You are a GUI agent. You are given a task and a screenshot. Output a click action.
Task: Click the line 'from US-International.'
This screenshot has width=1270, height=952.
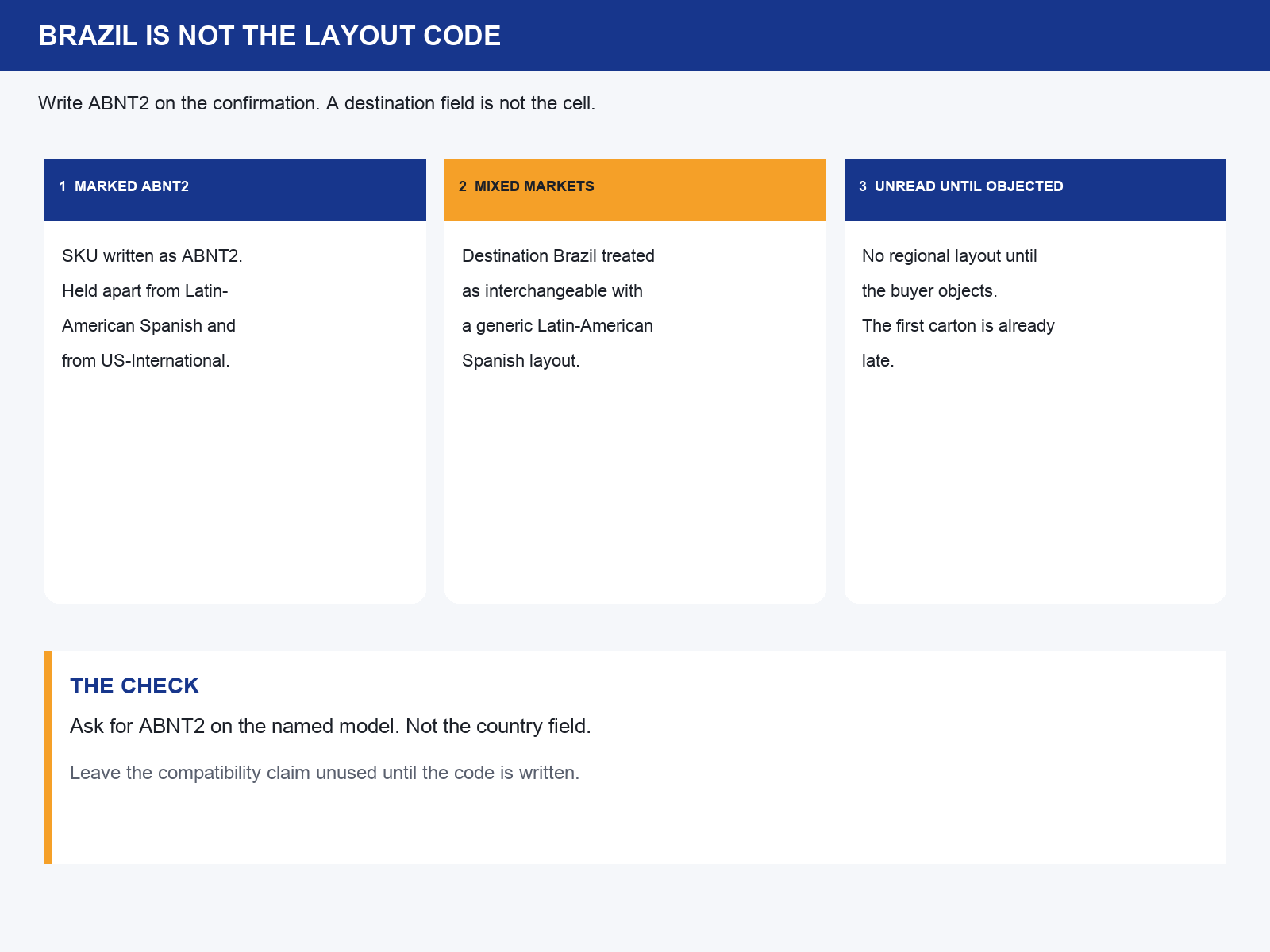tap(146, 361)
